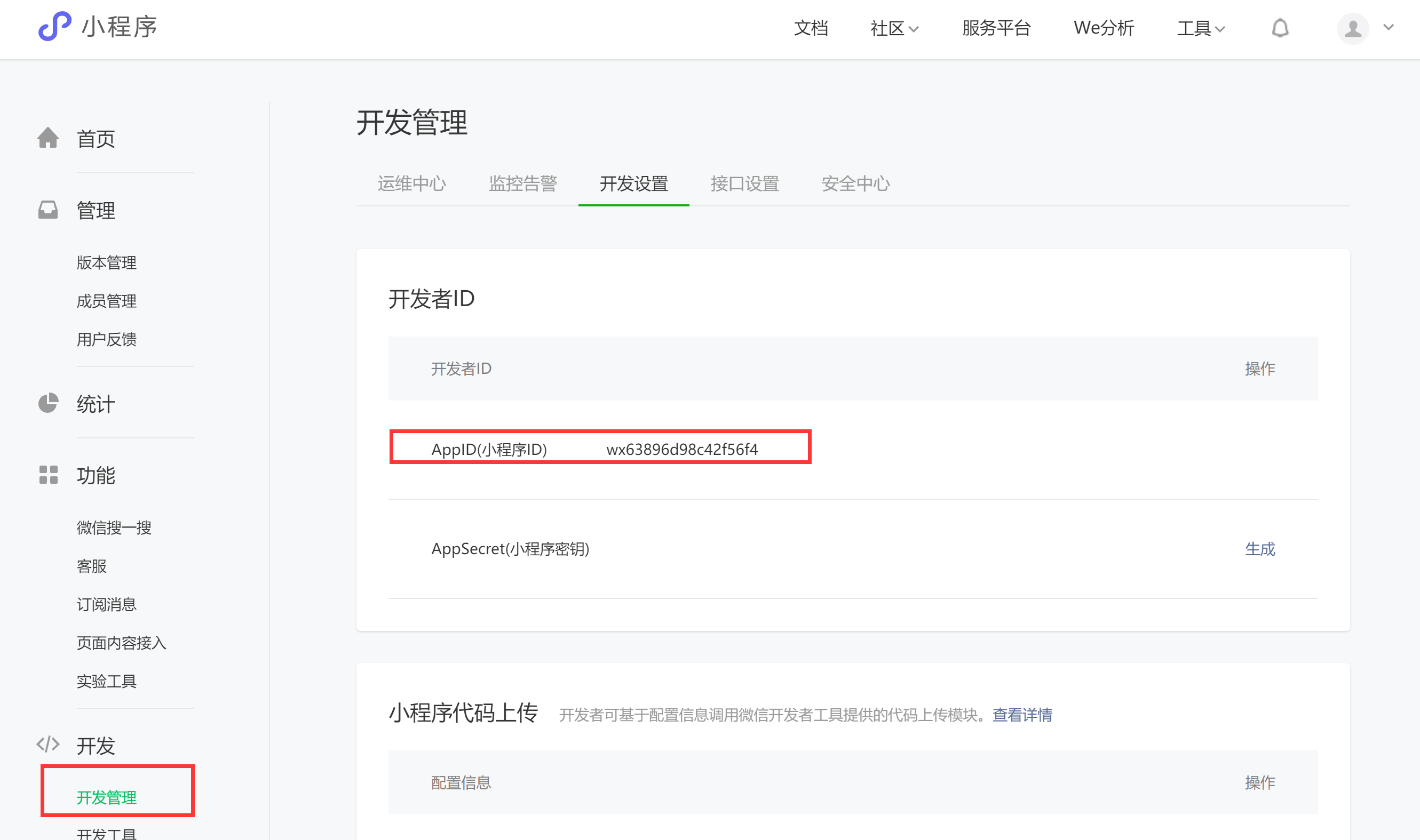Click the pie chart icon beside 统计
Screen dimensions: 1420x840
(x=48, y=404)
